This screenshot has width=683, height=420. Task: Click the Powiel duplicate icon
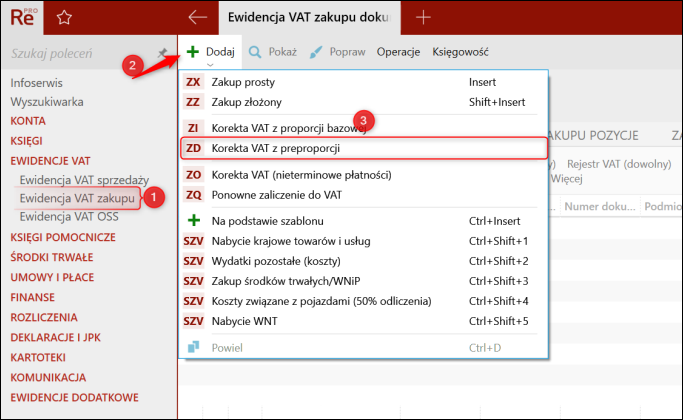(x=193, y=347)
